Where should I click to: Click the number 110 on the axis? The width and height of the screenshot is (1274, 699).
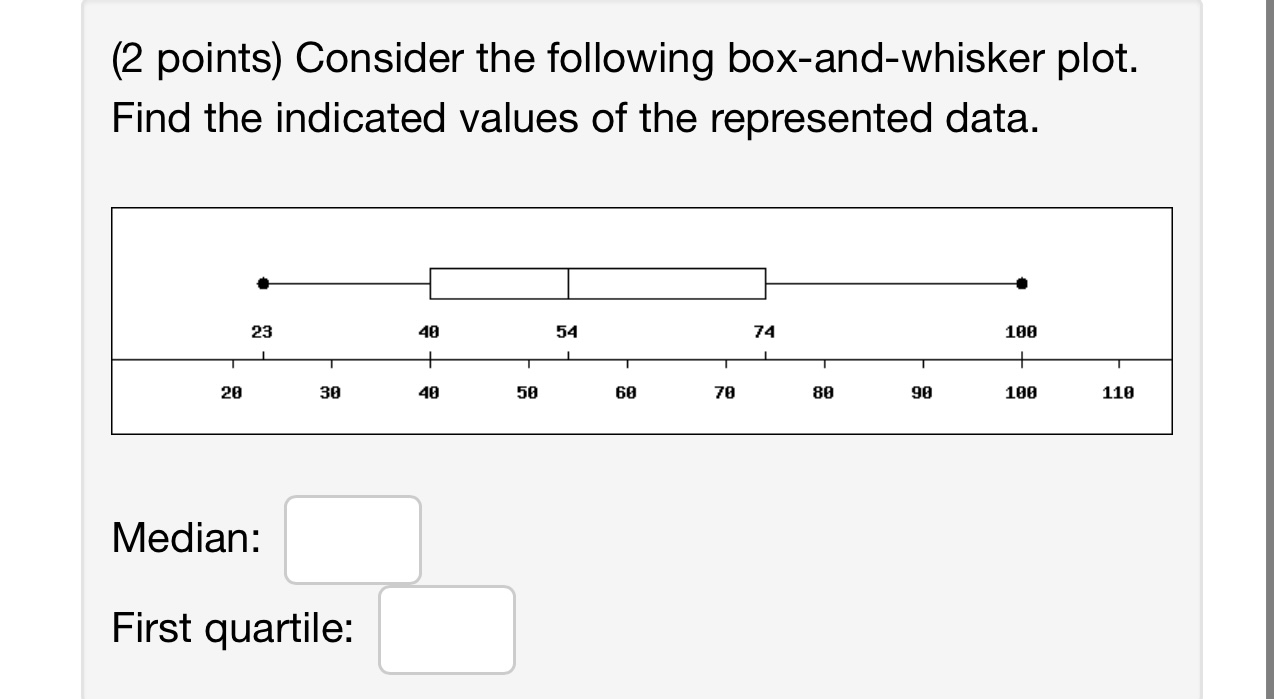pyautogui.click(x=1117, y=392)
